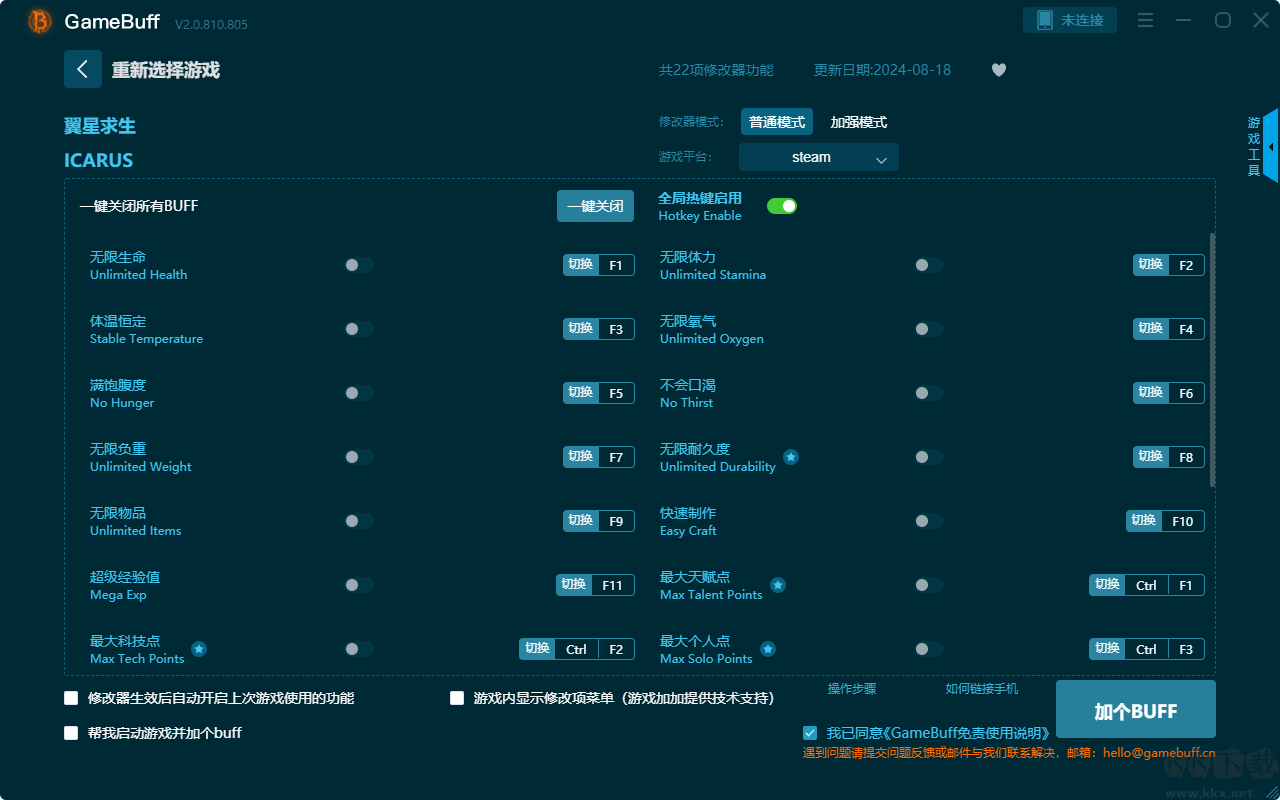
Task: Click the 更新日期:2024-08-18 text
Action: (882, 70)
